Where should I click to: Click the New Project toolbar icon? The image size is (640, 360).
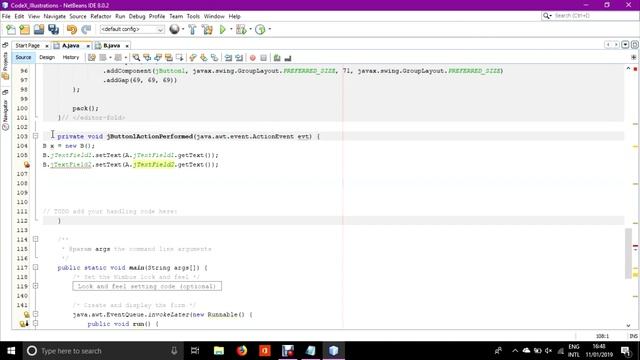point(24,29)
